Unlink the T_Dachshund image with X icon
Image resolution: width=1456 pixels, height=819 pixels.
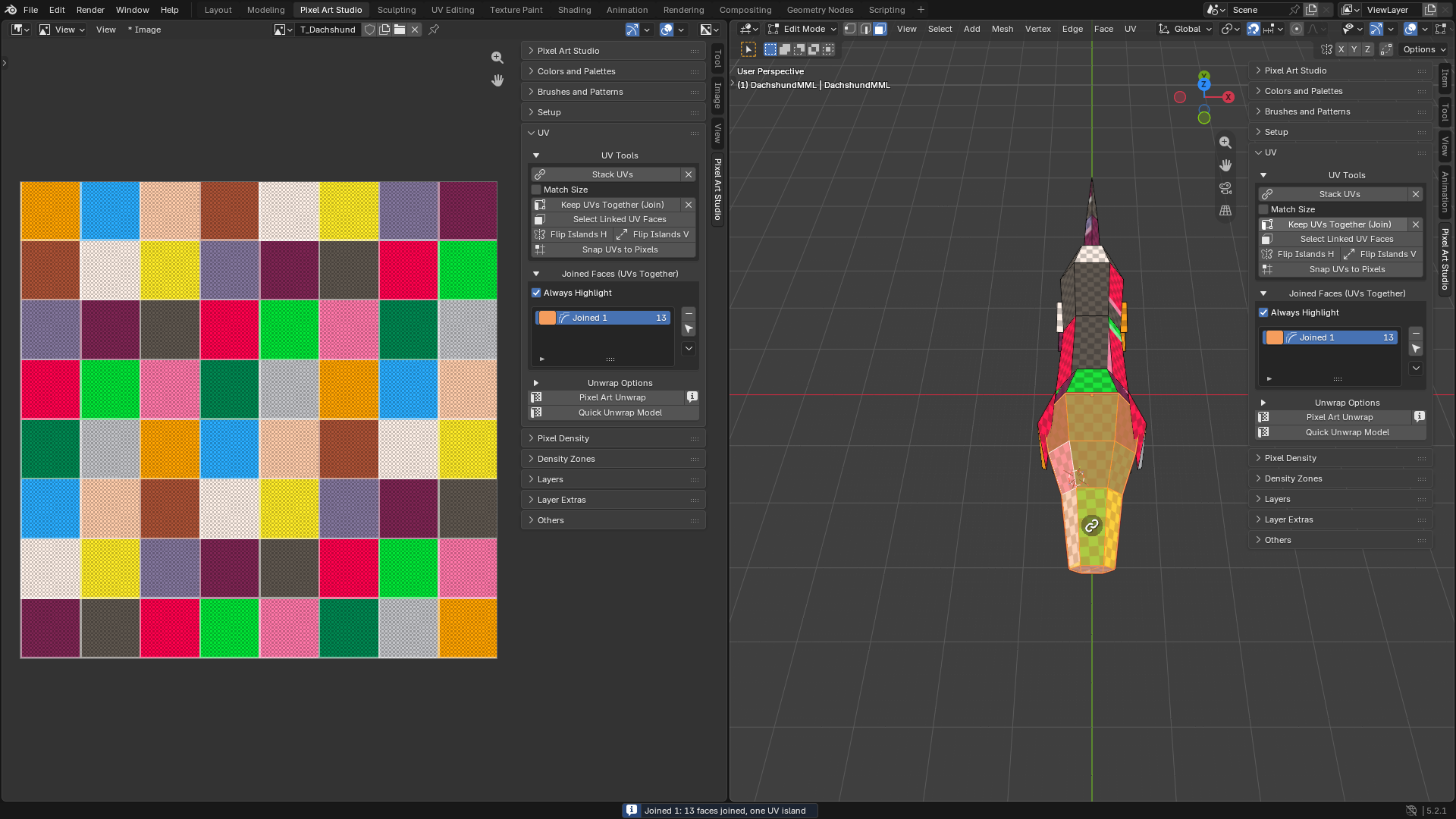click(415, 30)
